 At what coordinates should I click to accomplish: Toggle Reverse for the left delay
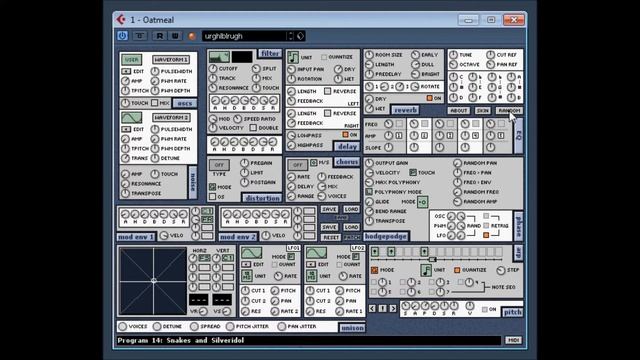[327, 91]
